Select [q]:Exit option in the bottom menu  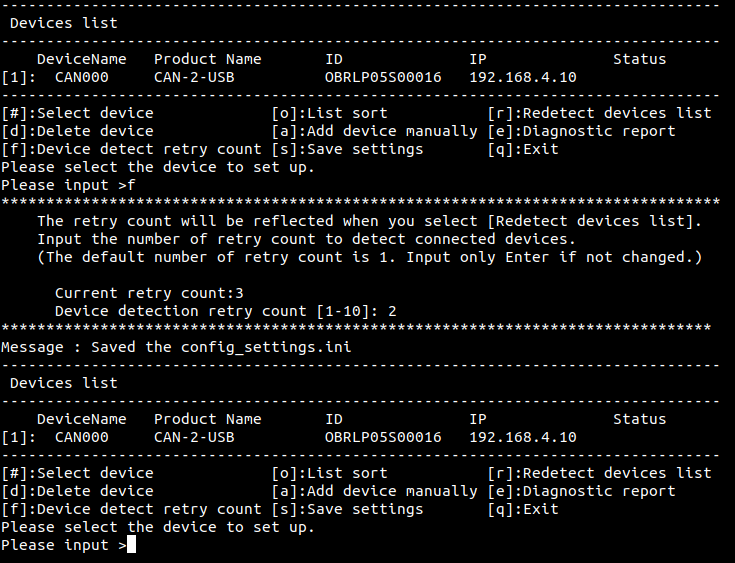point(523,509)
